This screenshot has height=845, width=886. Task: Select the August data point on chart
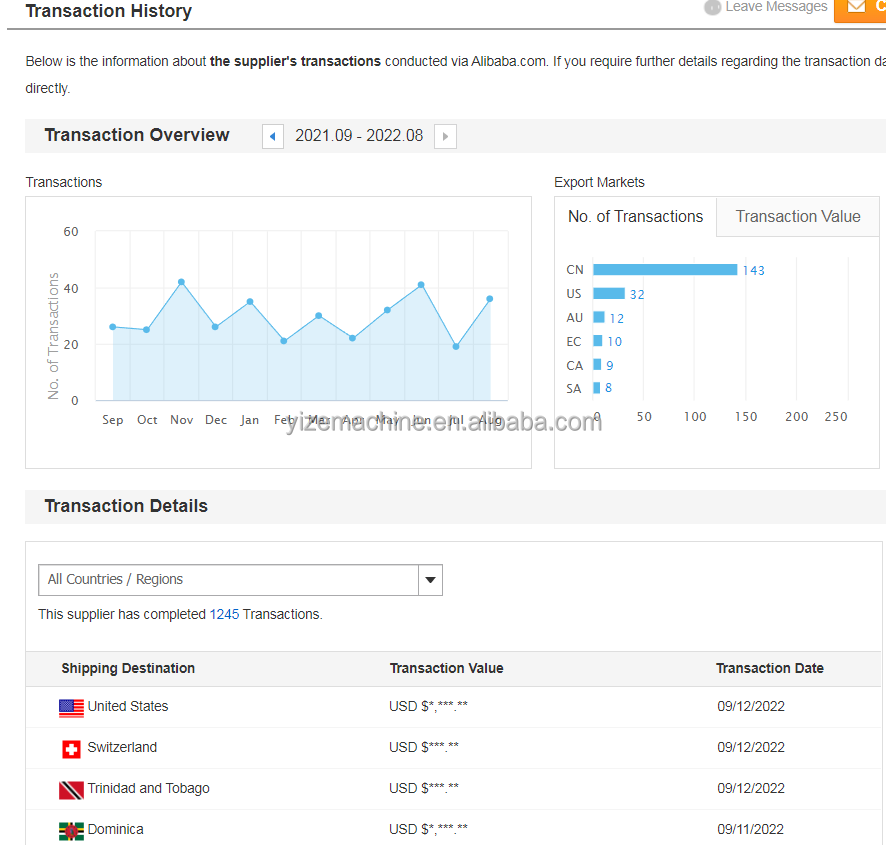[x=490, y=298]
